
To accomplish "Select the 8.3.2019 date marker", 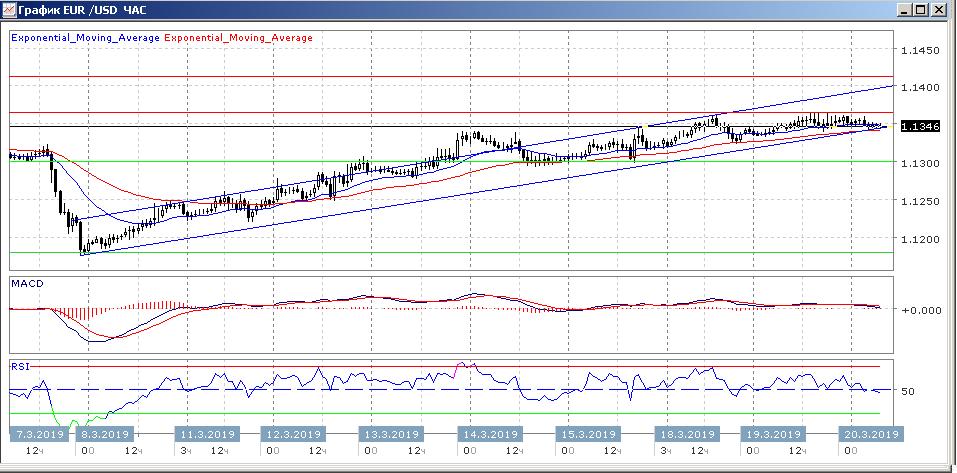I will coord(105,435).
